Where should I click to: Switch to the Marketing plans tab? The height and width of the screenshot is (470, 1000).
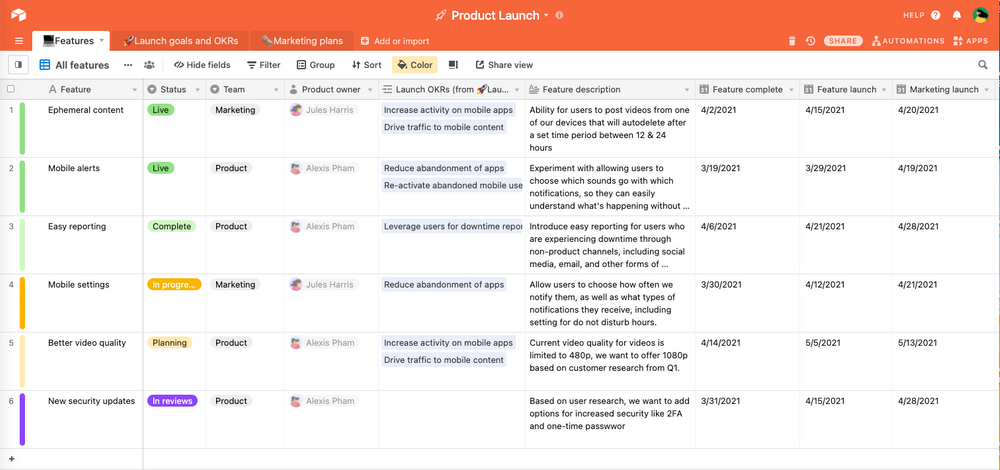301,41
